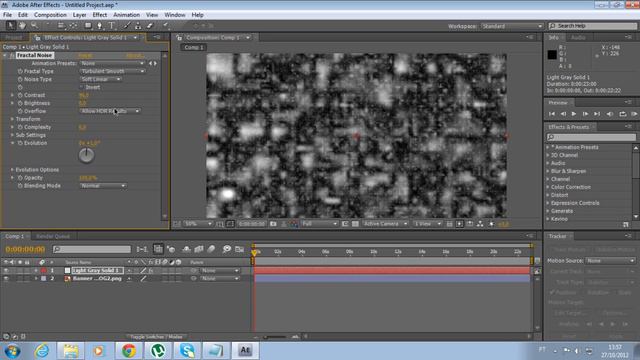Image resolution: width=640 pixels, height=360 pixels.
Task: Click the viewer snapshot camera icon
Action: (273, 224)
